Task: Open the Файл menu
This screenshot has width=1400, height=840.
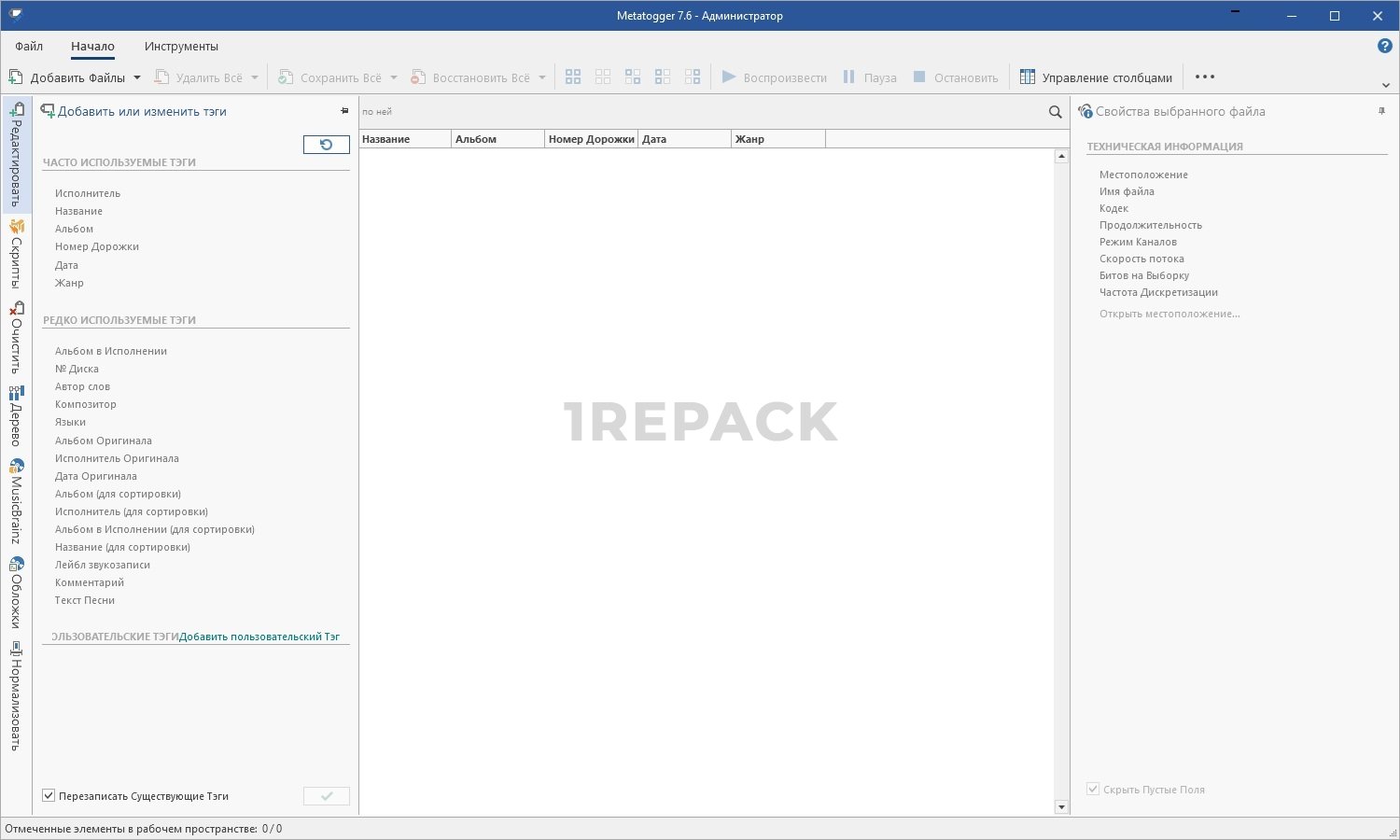Action: 29,46
